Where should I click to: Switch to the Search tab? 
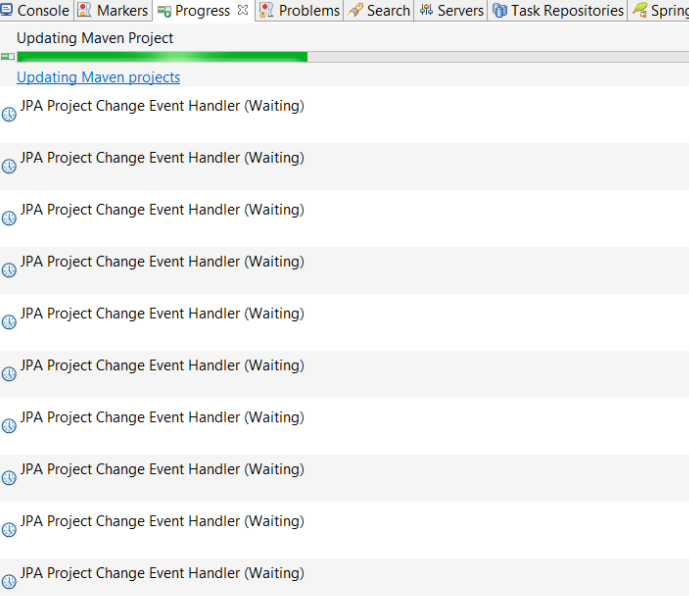[x=379, y=10]
